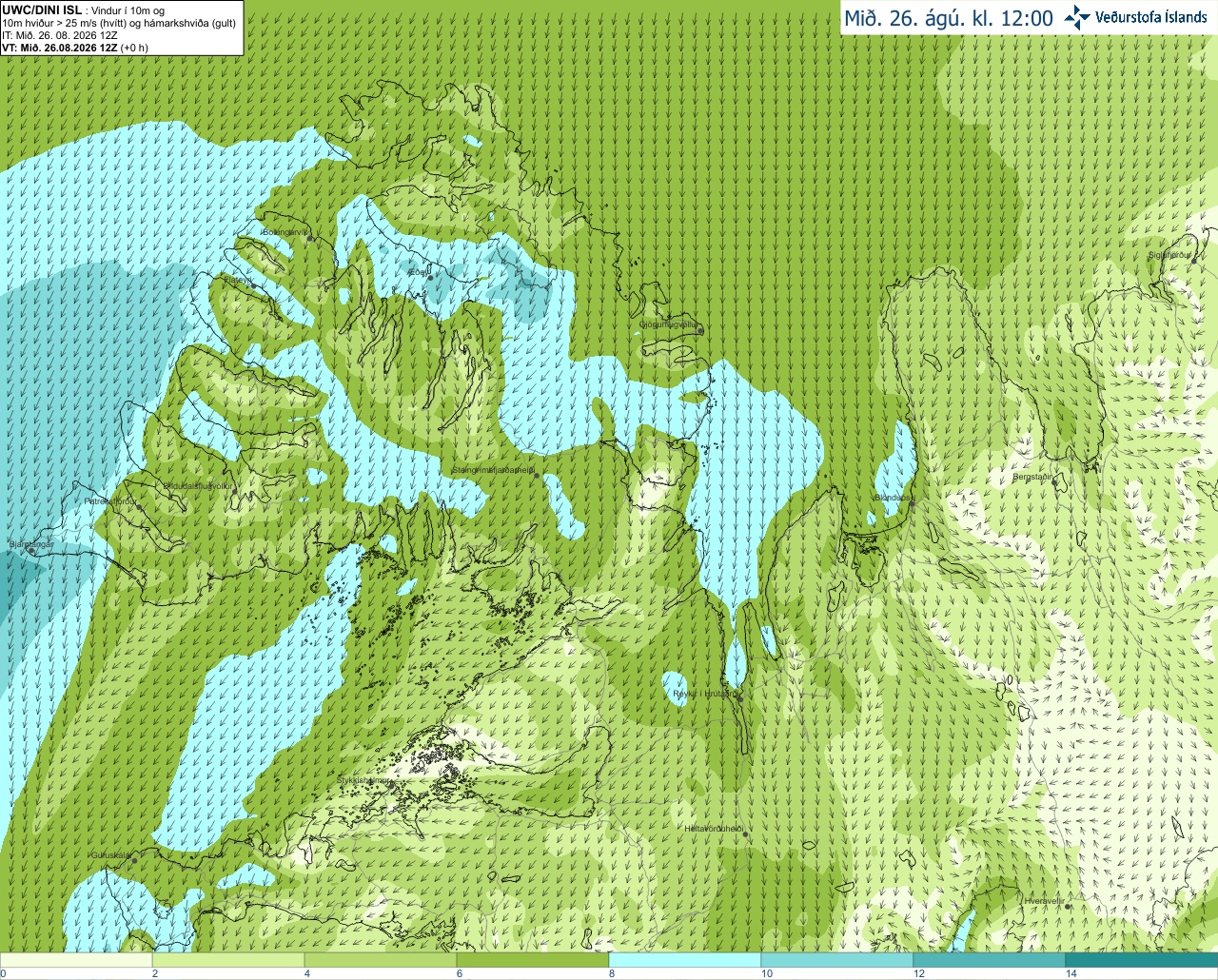
Task: Click the date header Mið. 26. ágú. kl. 12:00
Action: coord(949,18)
